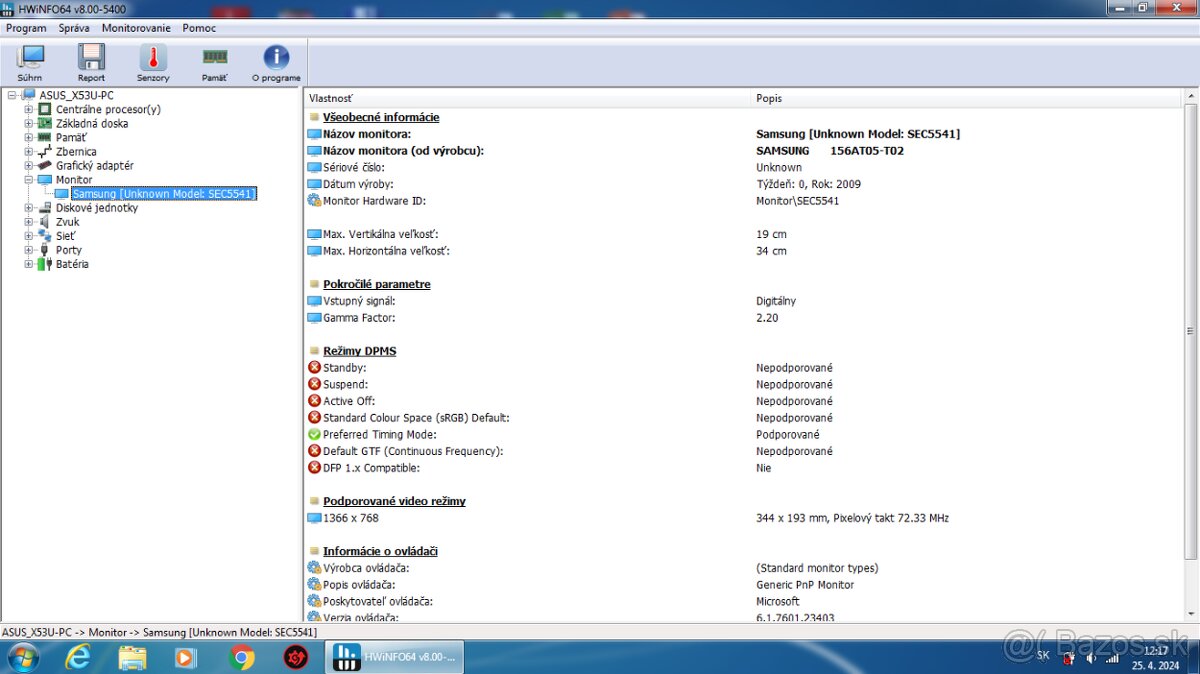Open the O programe about dialog
Viewport: 1200px width, 674px height.
click(275, 61)
